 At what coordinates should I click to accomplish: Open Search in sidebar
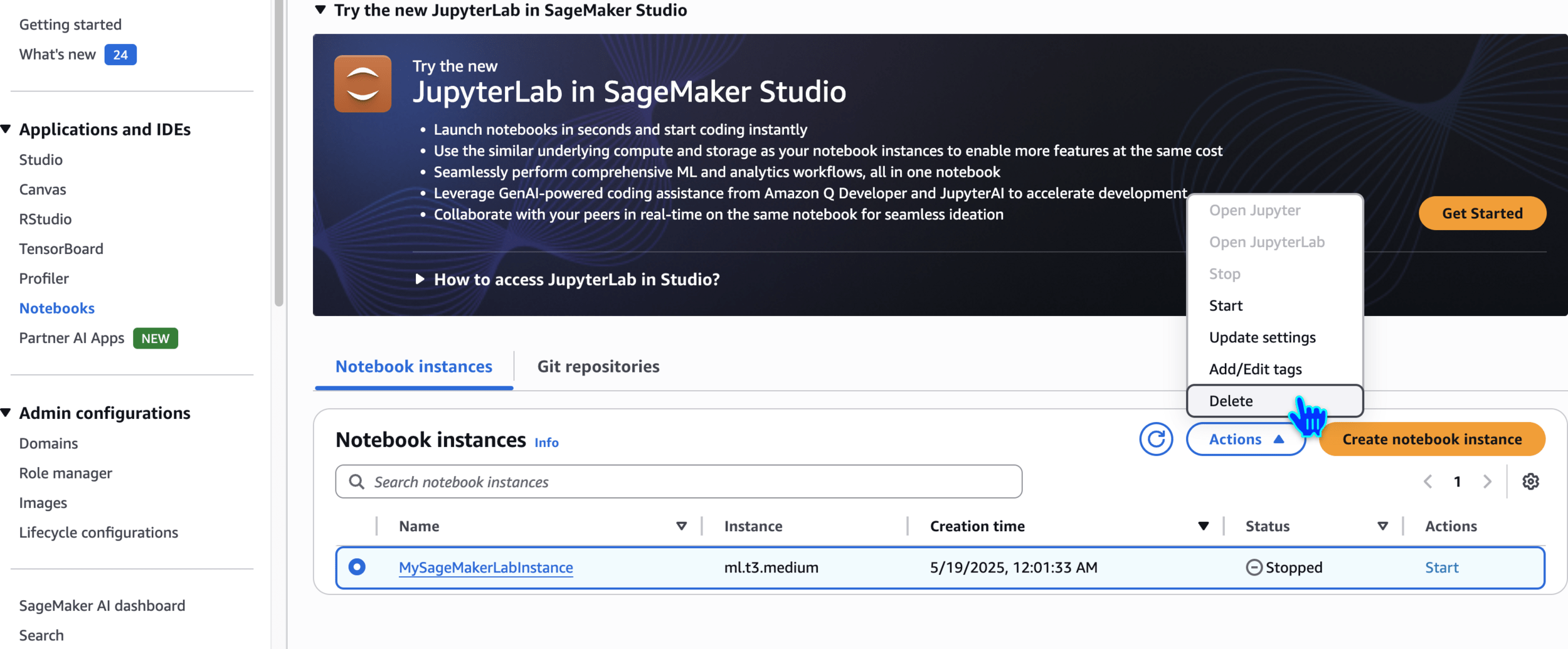(41, 635)
